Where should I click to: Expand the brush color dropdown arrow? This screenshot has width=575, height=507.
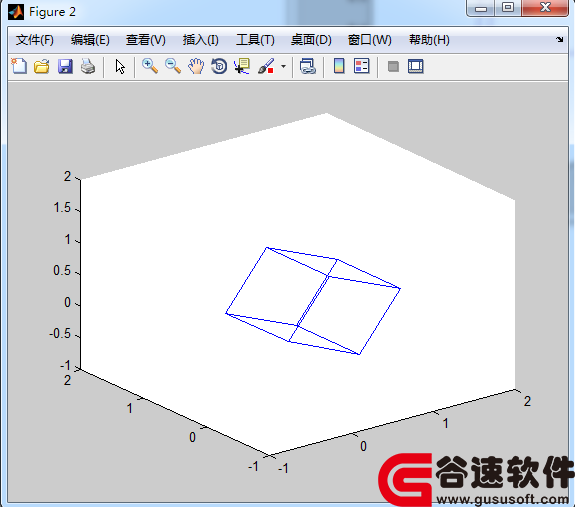tap(283, 67)
